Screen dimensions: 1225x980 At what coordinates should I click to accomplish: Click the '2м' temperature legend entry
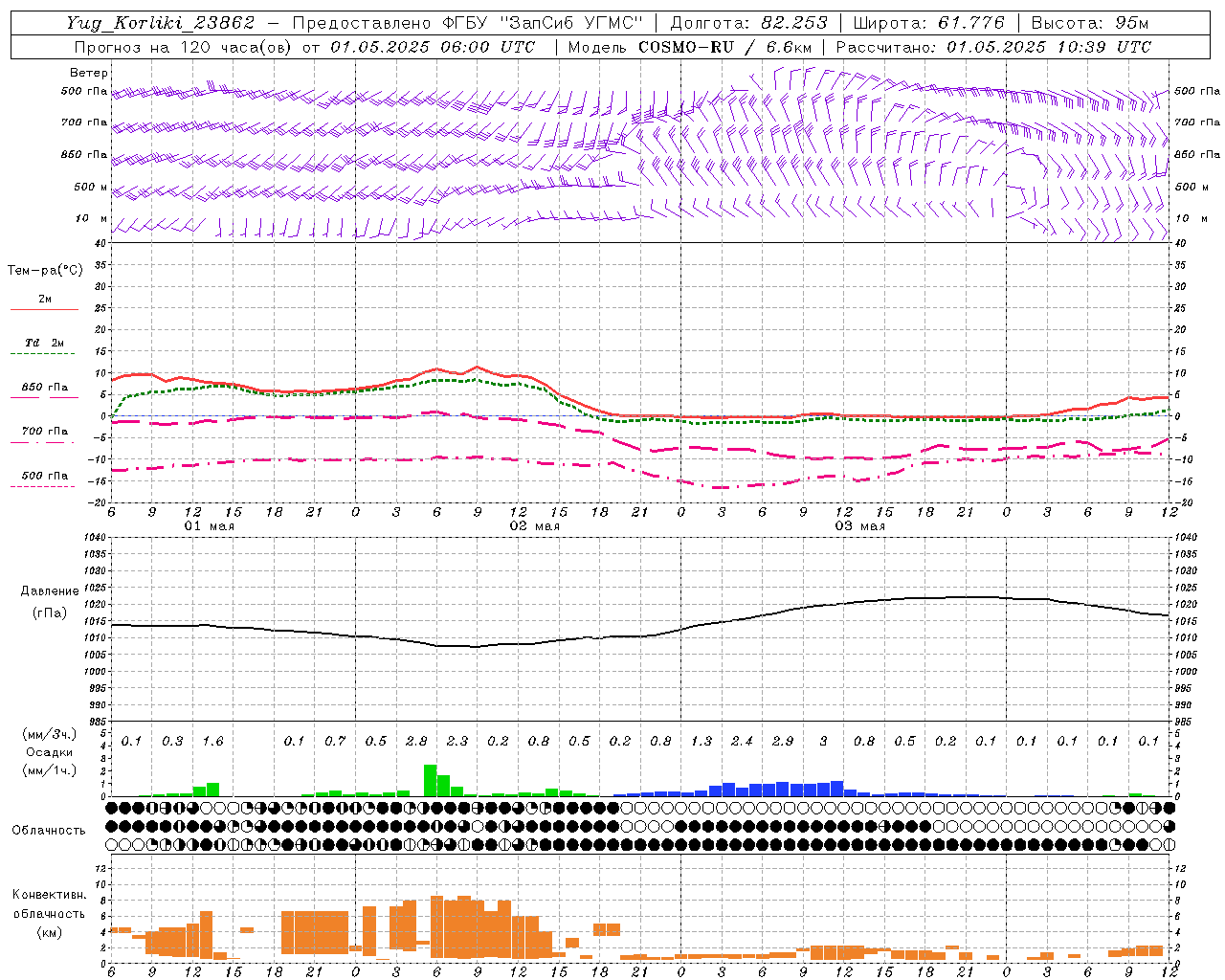click(45, 300)
